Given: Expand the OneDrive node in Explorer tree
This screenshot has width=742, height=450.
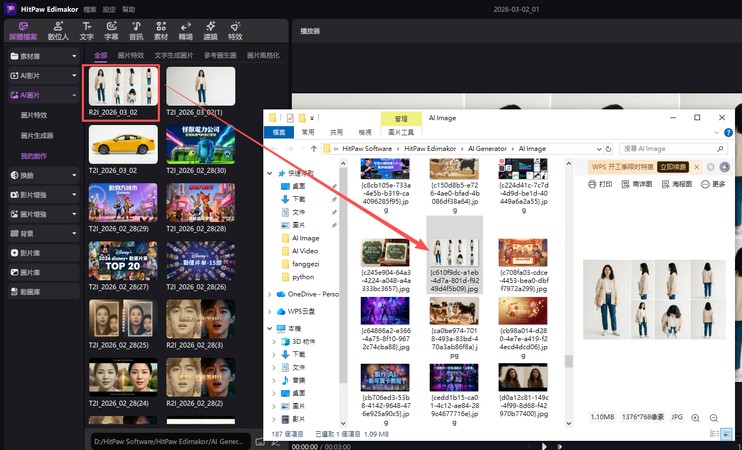Looking at the screenshot, I should tap(270, 294).
